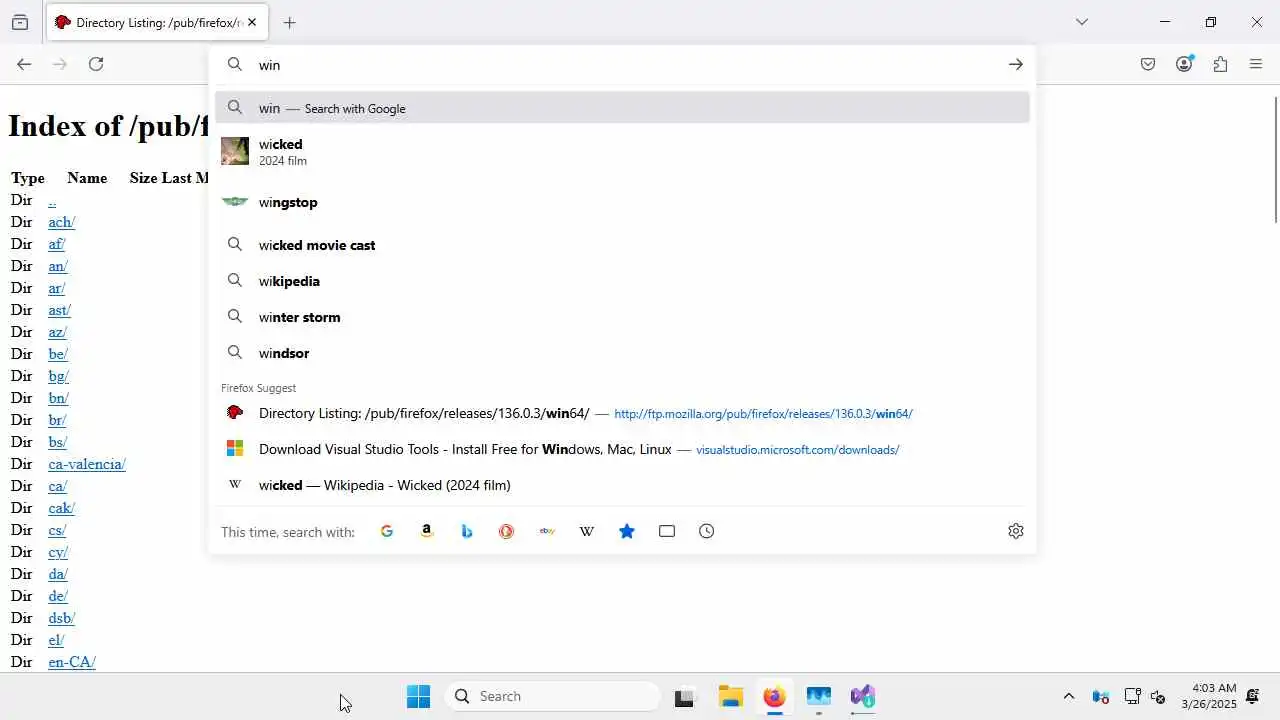
Task: Search with Google one-off icon
Action: pos(387,531)
